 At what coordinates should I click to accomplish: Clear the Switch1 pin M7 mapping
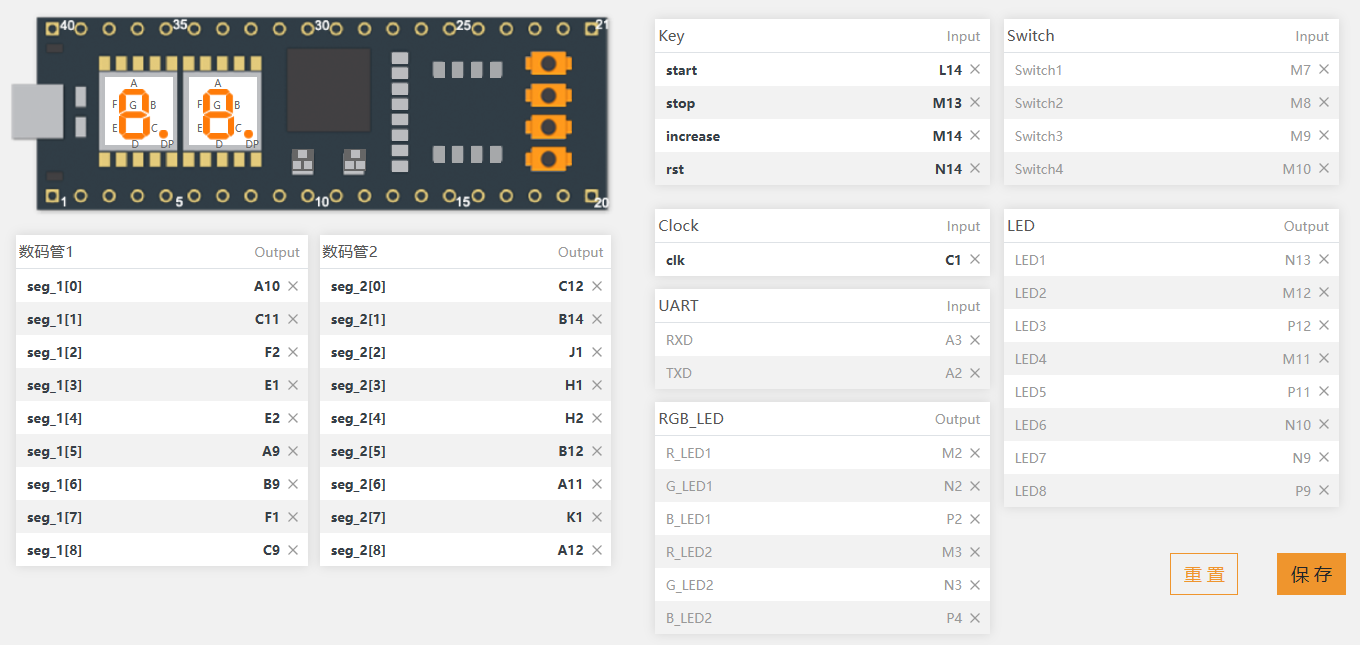1324,70
